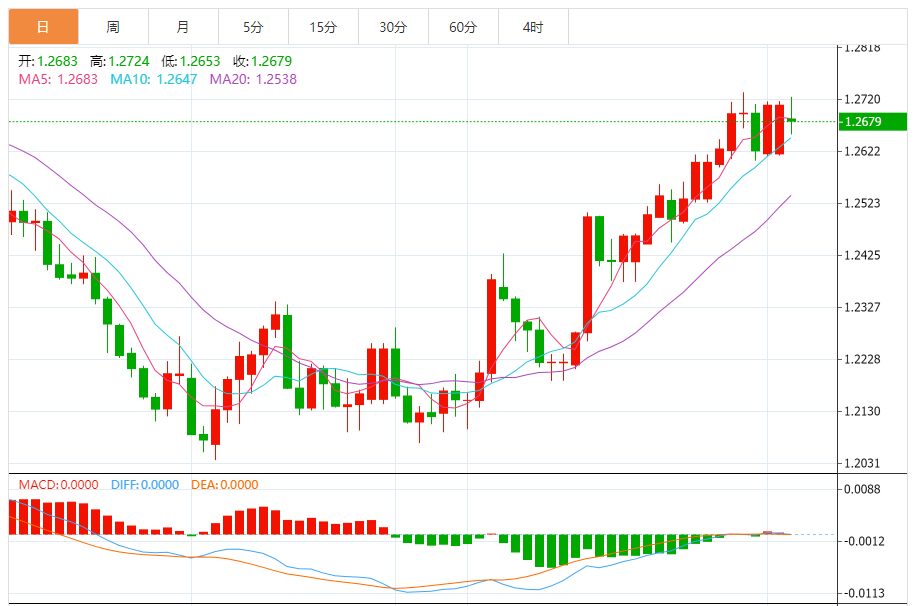
Task: Click the MACD:0.0000 label
Action: [59, 485]
